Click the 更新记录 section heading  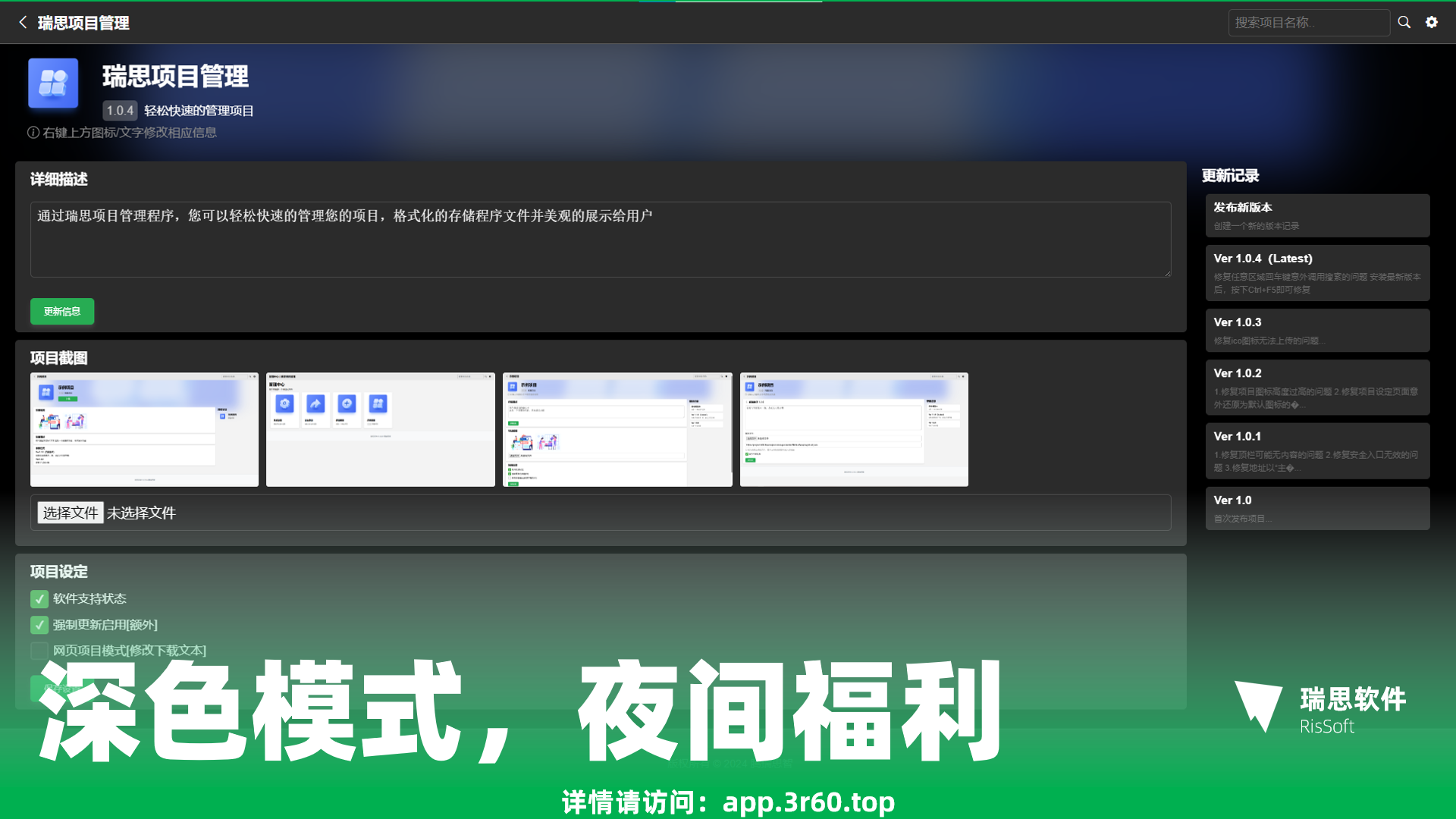pyautogui.click(x=1230, y=176)
